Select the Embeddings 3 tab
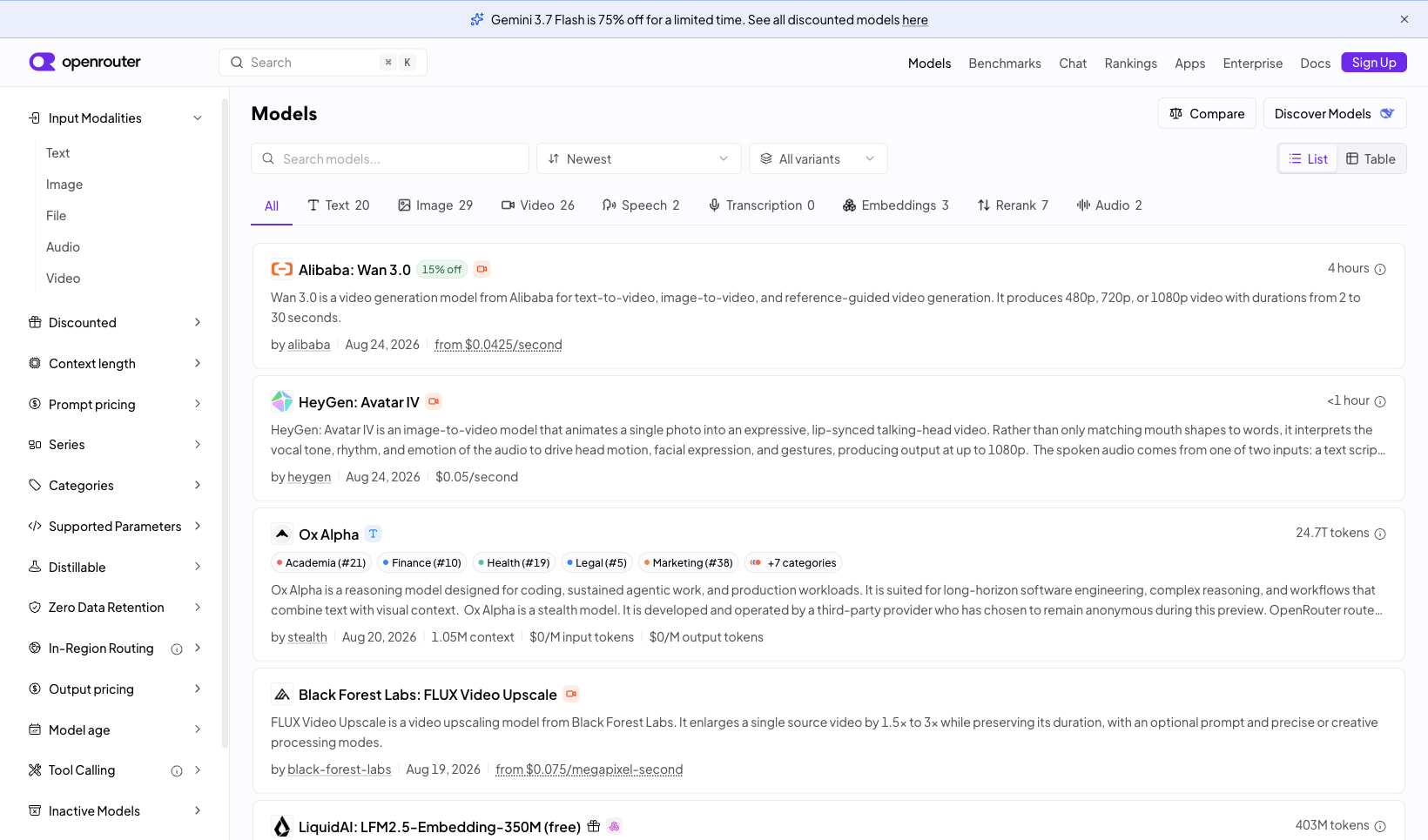This screenshot has width=1428, height=840. [x=896, y=205]
